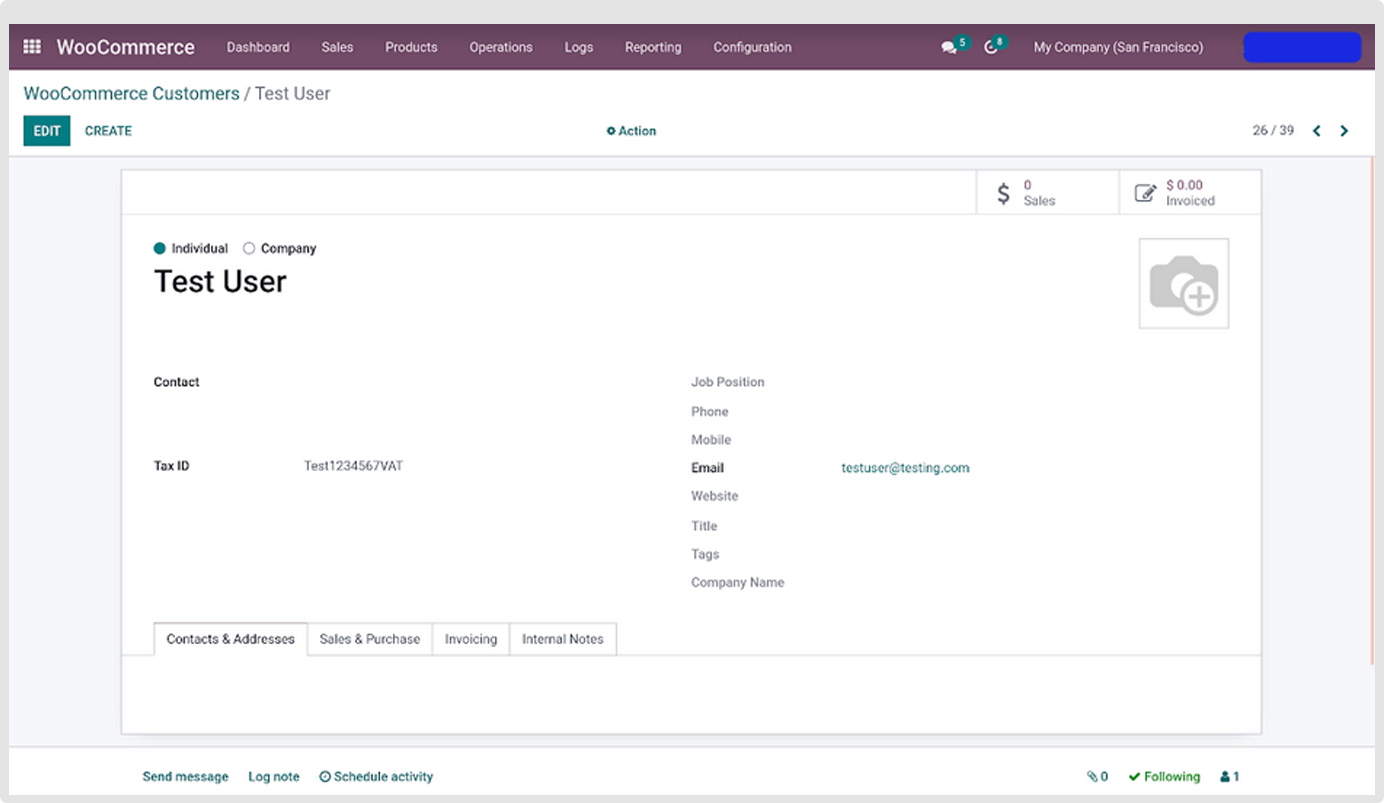Open the Configuration menu
1384x803 pixels.
click(752, 47)
